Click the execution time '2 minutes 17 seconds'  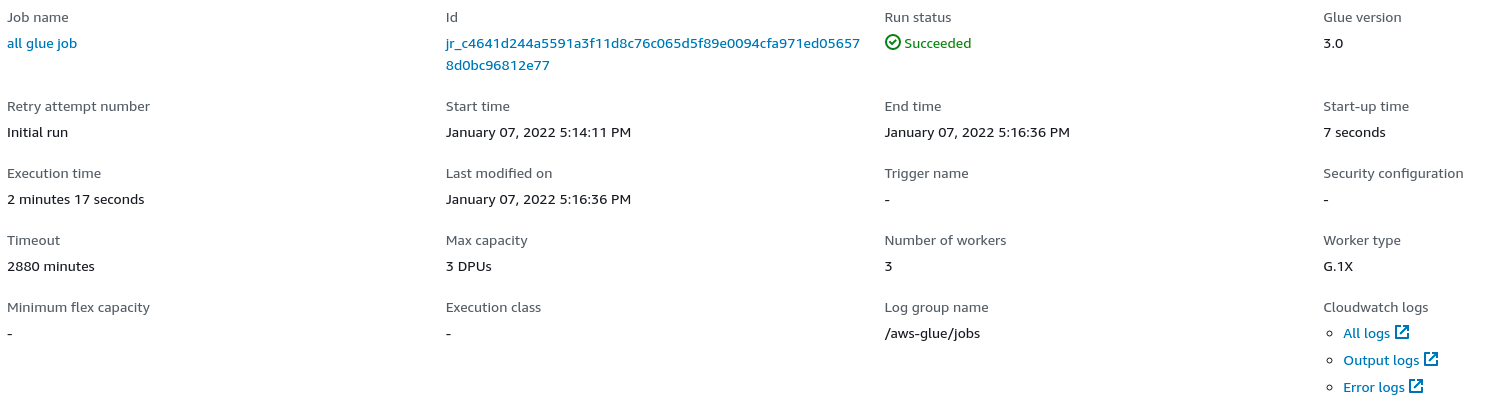[x=76, y=200]
